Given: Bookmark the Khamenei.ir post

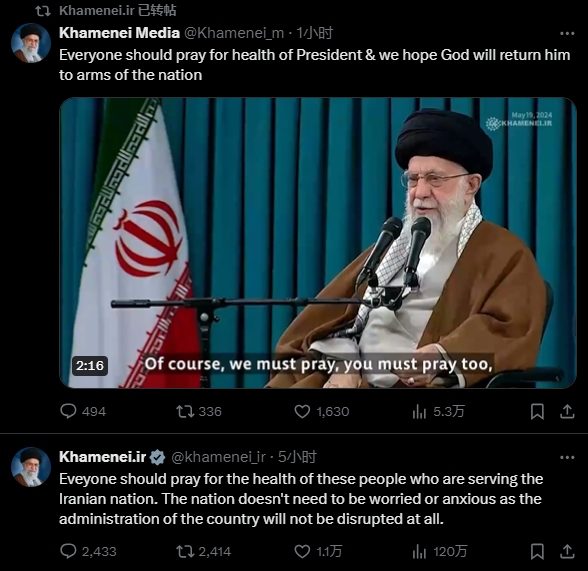Looking at the screenshot, I should tap(537, 551).
